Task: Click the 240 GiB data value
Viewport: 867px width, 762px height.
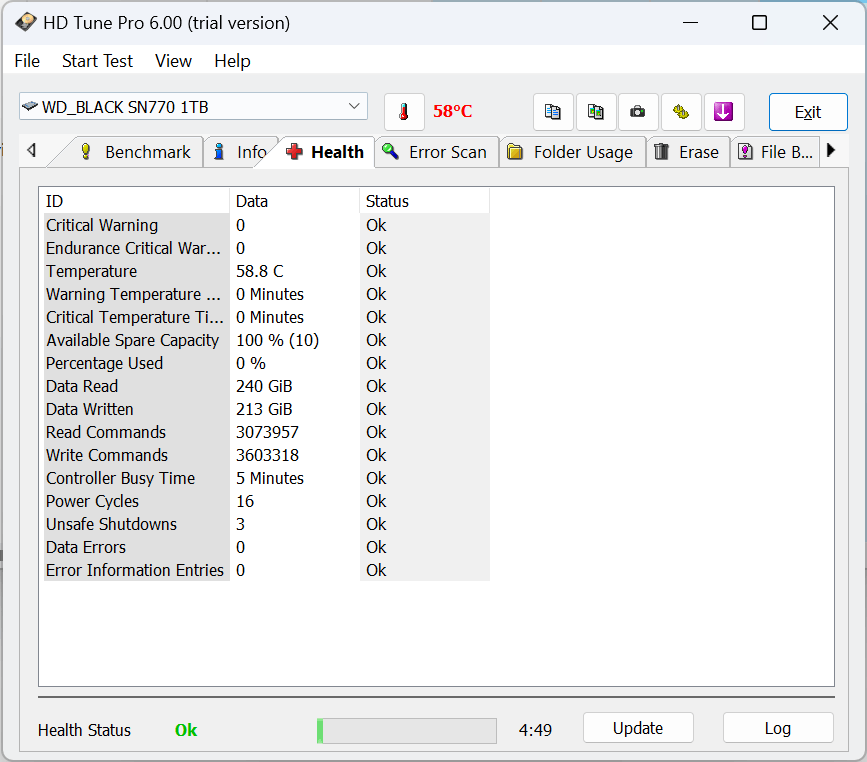Action: pyautogui.click(x=264, y=386)
